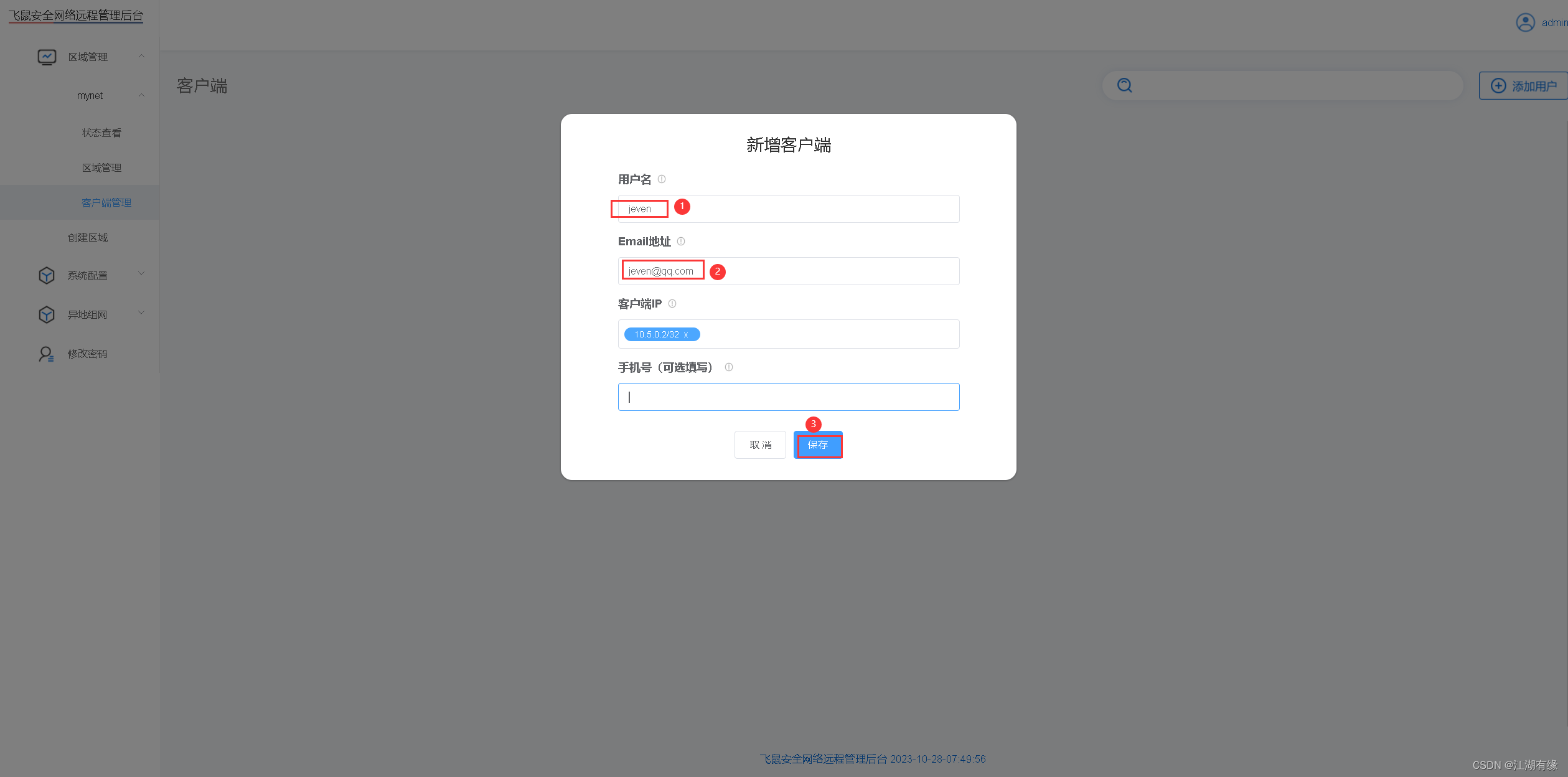Open 状态查看 menu item
1568x777 pixels.
click(x=101, y=133)
